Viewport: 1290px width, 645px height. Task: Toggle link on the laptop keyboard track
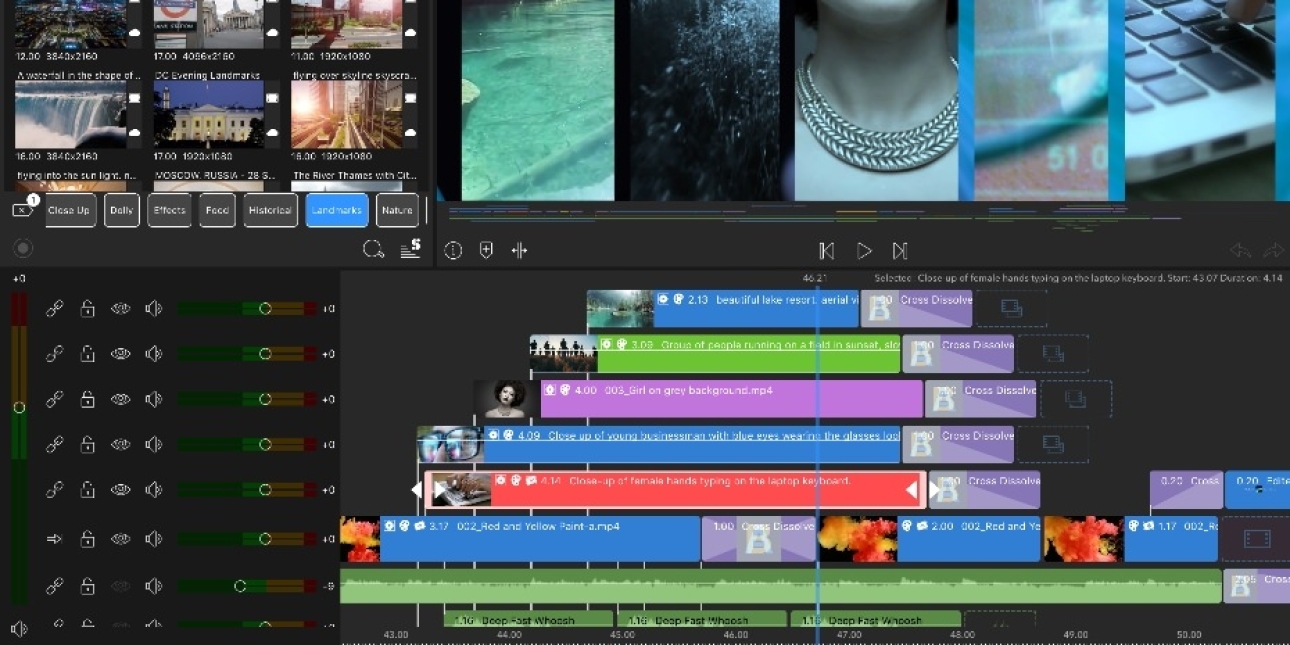pos(55,490)
